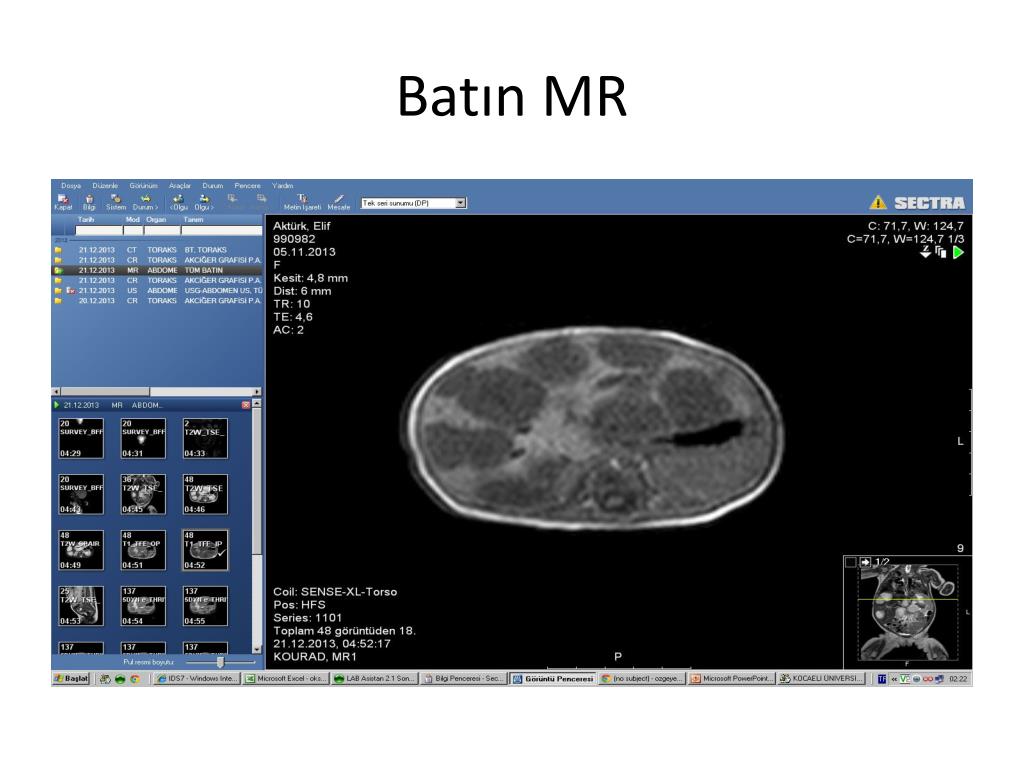The image size is (1024, 768).
Task: Switch to Bilgi Penceresi taskbar item
Action: pyautogui.click(x=463, y=679)
